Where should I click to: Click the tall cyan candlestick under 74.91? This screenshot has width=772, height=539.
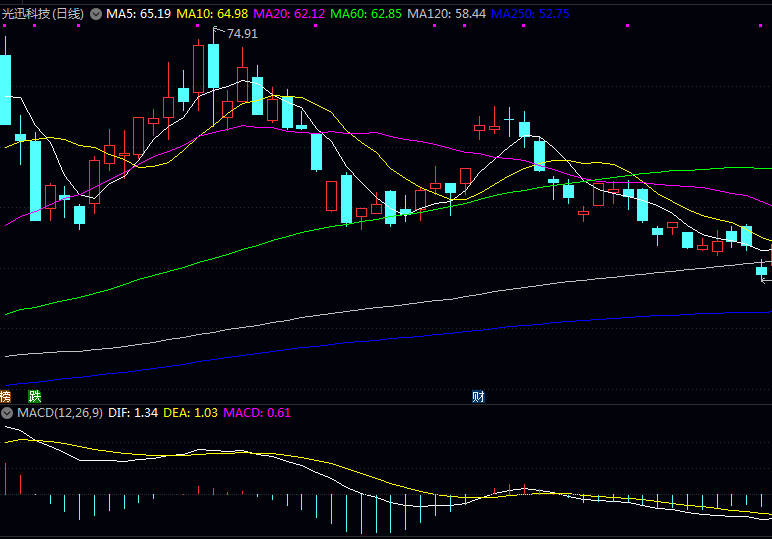pyautogui.click(x=214, y=66)
